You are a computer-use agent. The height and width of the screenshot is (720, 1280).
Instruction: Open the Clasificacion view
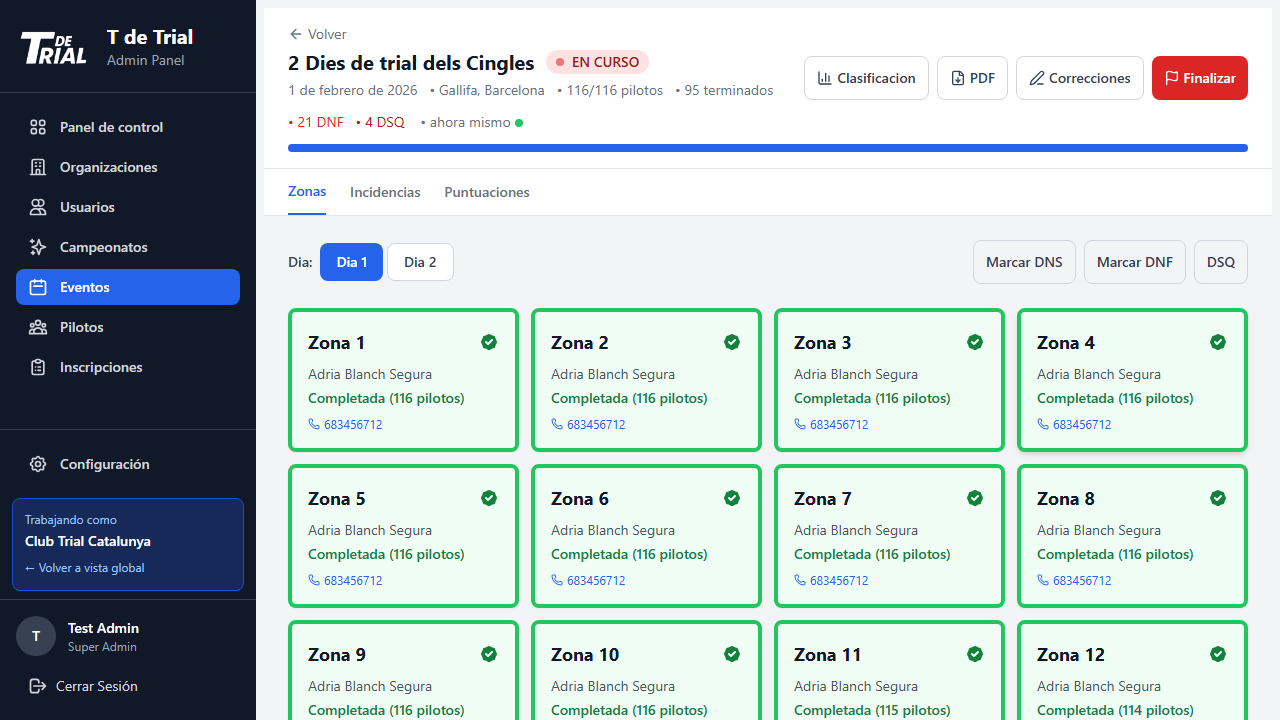click(x=866, y=78)
